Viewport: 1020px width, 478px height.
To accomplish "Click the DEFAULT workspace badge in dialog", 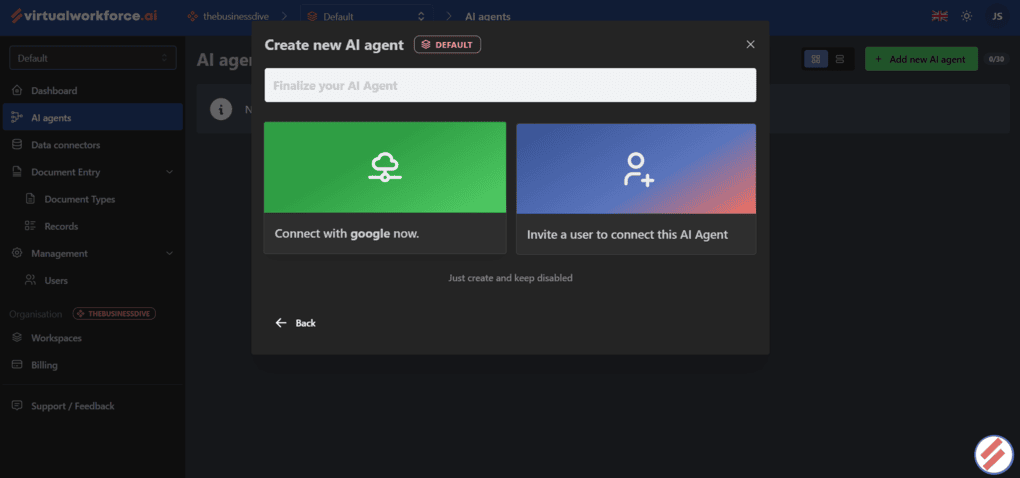I will pyautogui.click(x=447, y=45).
